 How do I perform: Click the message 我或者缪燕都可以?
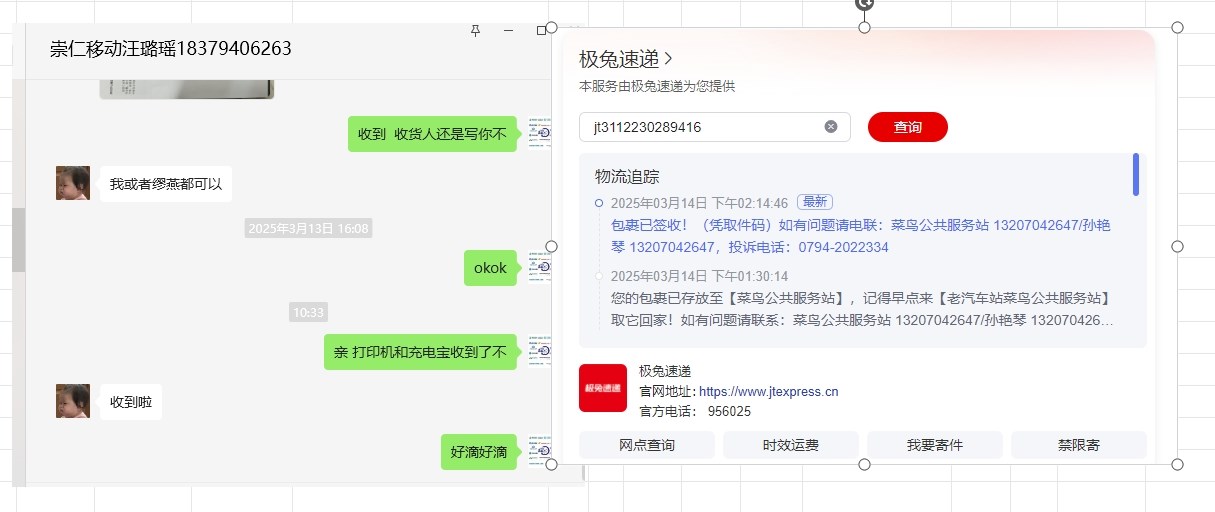166,184
